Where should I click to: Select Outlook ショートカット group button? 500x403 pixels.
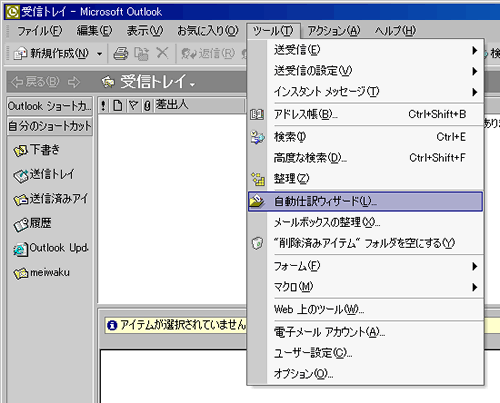coord(50,106)
